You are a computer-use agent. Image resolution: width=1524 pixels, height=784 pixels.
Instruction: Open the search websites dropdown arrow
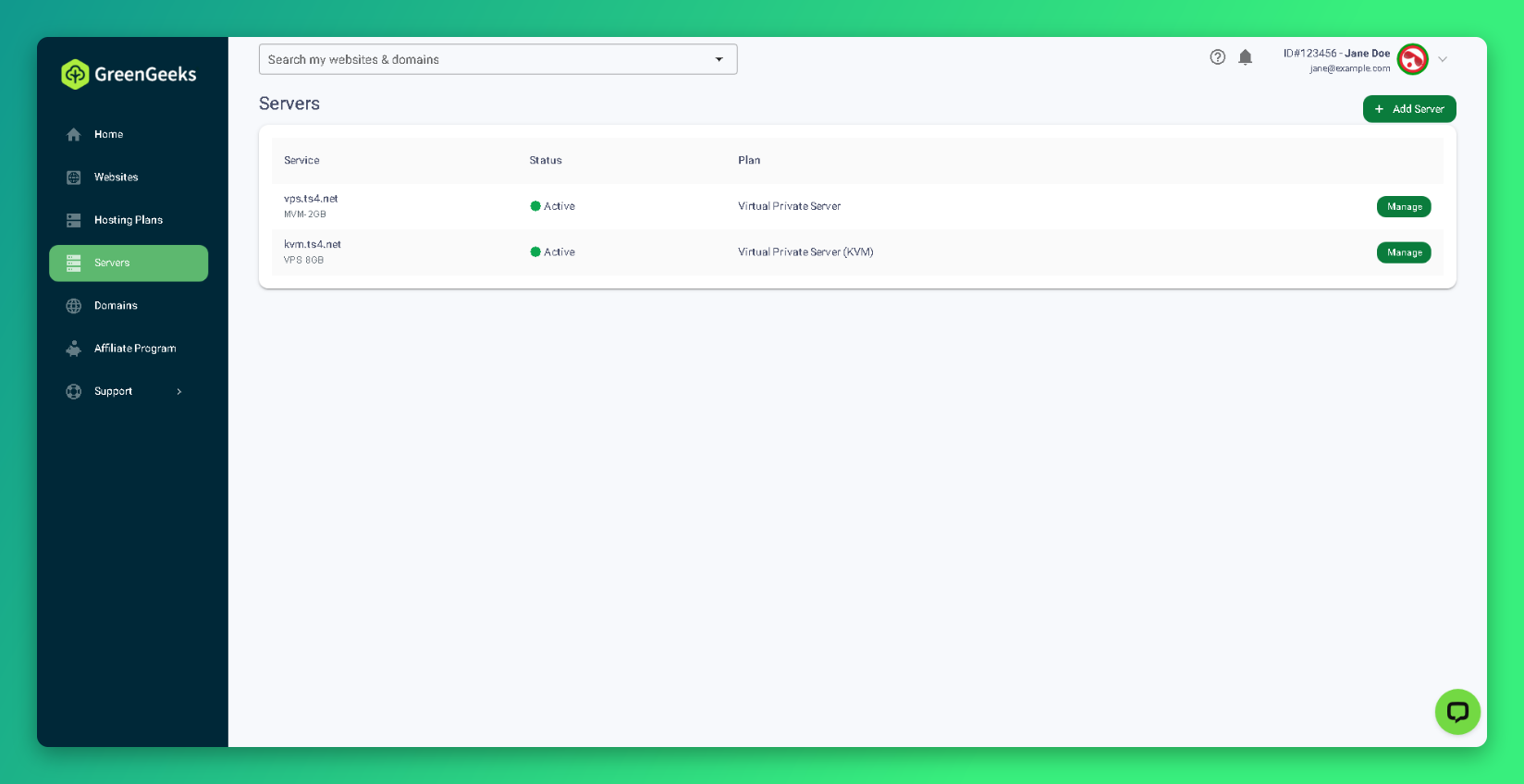pyautogui.click(x=719, y=59)
